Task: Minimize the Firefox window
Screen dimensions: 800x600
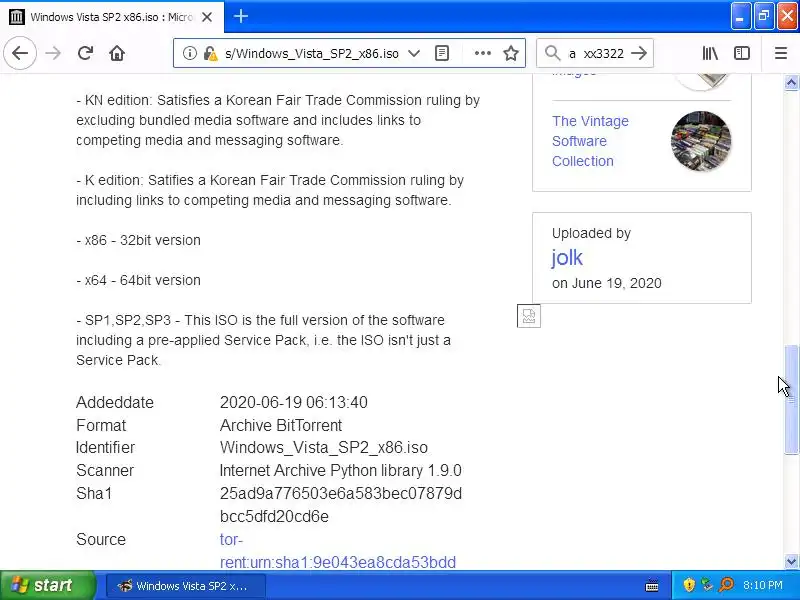Action: (x=740, y=16)
